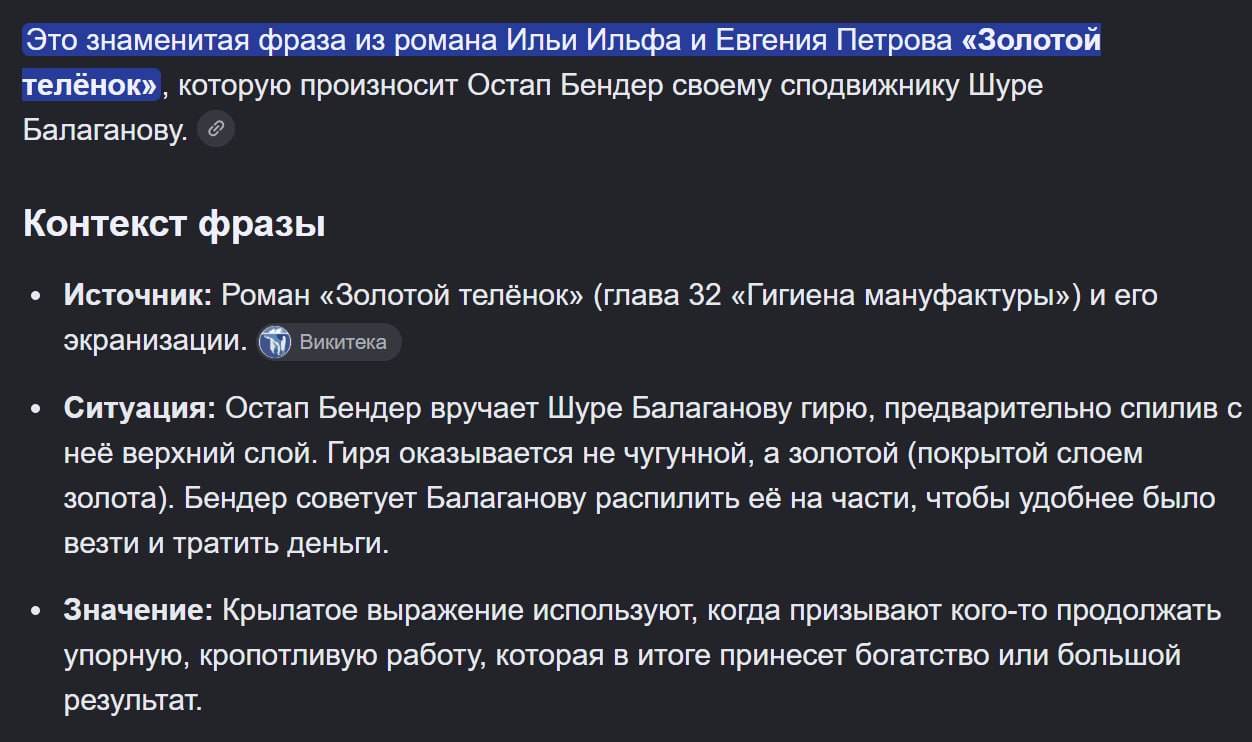Click the bold label "Источник:"
The height and width of the screenshot is (742, 1252).
point(138,295)
